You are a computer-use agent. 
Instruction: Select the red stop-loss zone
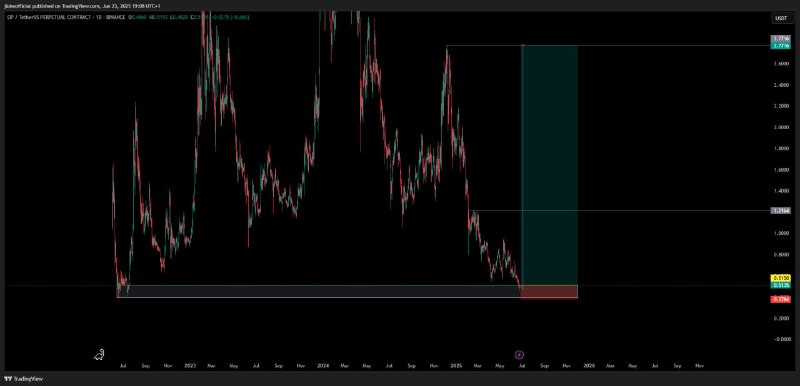point(549,292)
